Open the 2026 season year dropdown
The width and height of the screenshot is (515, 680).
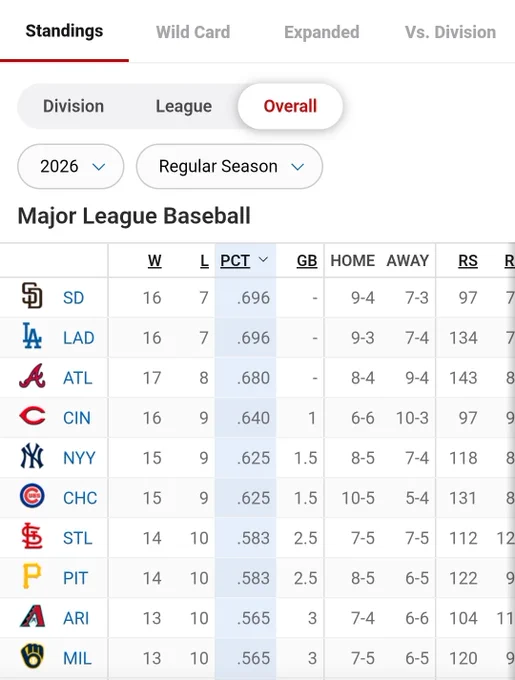point(71,167)
